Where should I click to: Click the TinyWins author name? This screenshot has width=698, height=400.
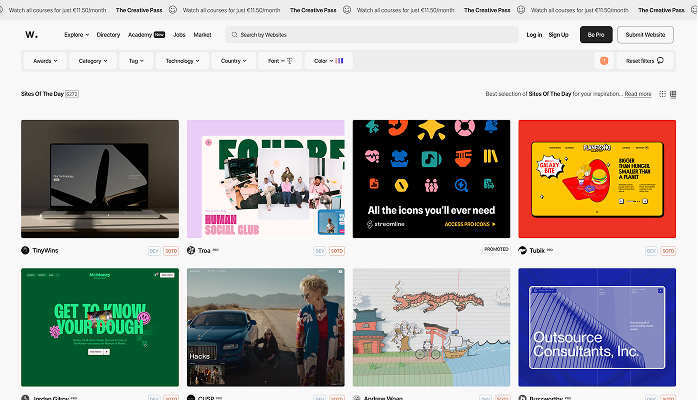(45, 251)
